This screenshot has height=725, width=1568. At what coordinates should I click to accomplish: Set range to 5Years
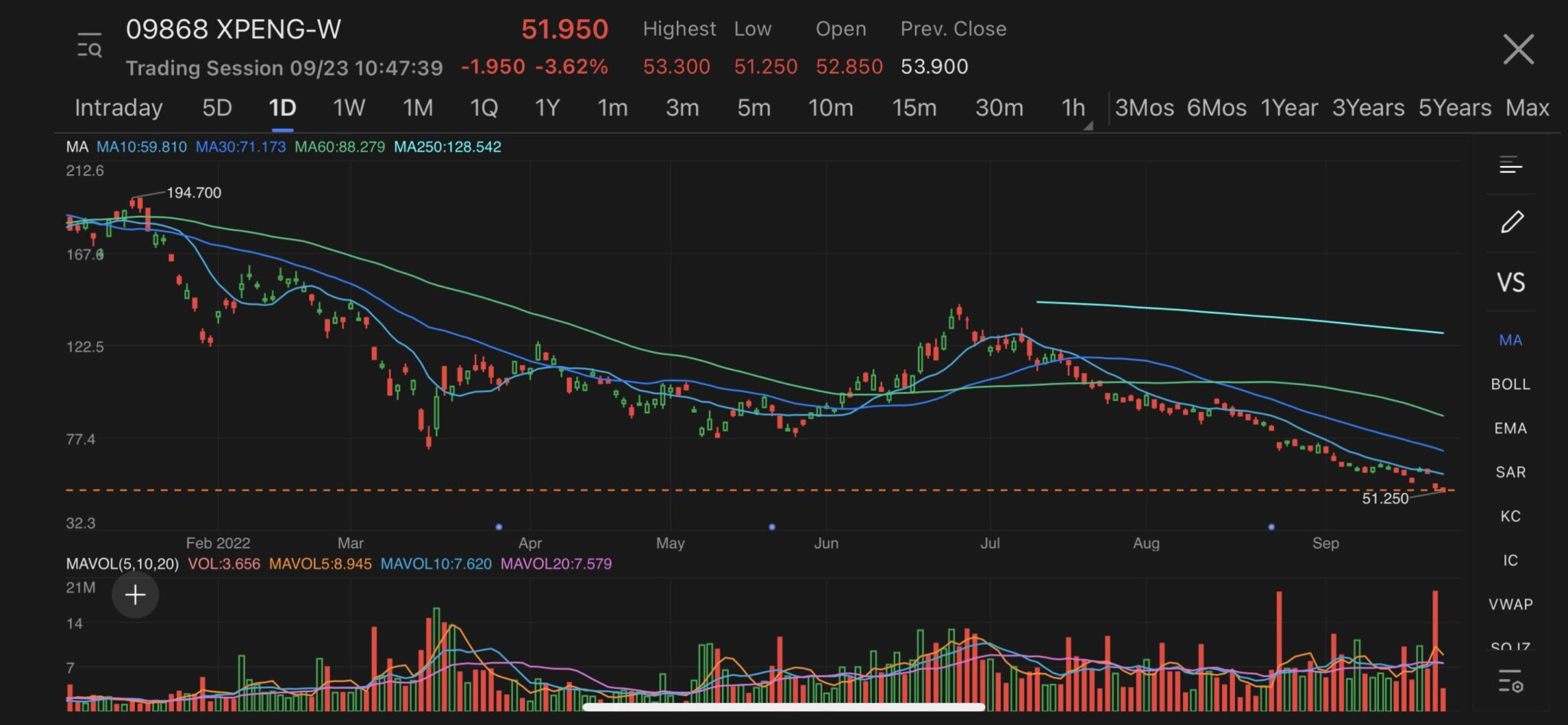[1455, 108]
